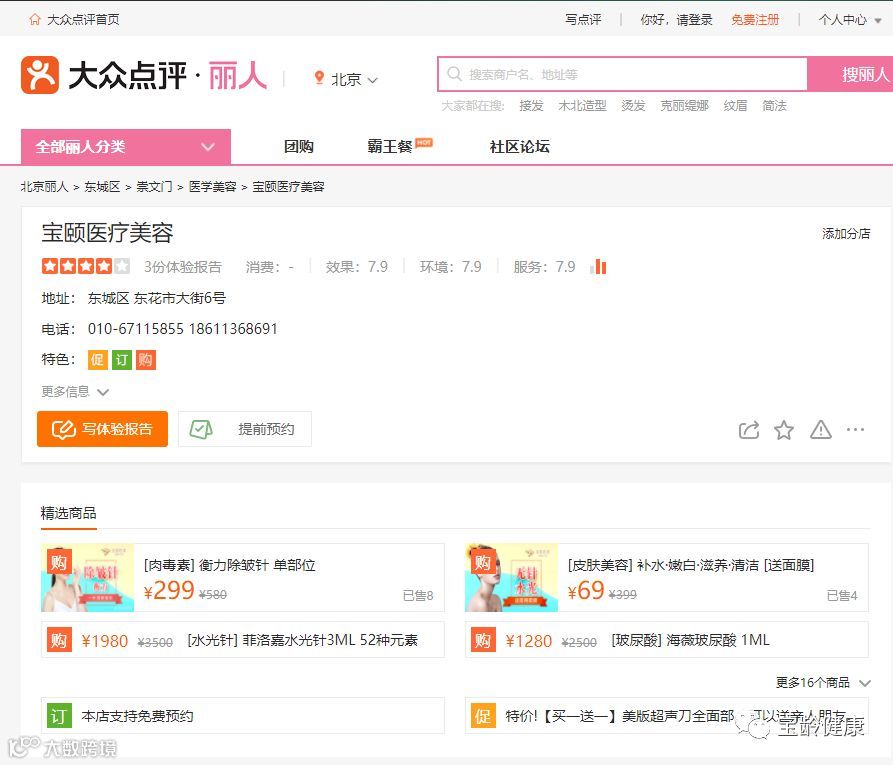The height and width of the screenshot is (765, 893).
Task: Click the 提前预约 button
Action: tap(245, 429)
